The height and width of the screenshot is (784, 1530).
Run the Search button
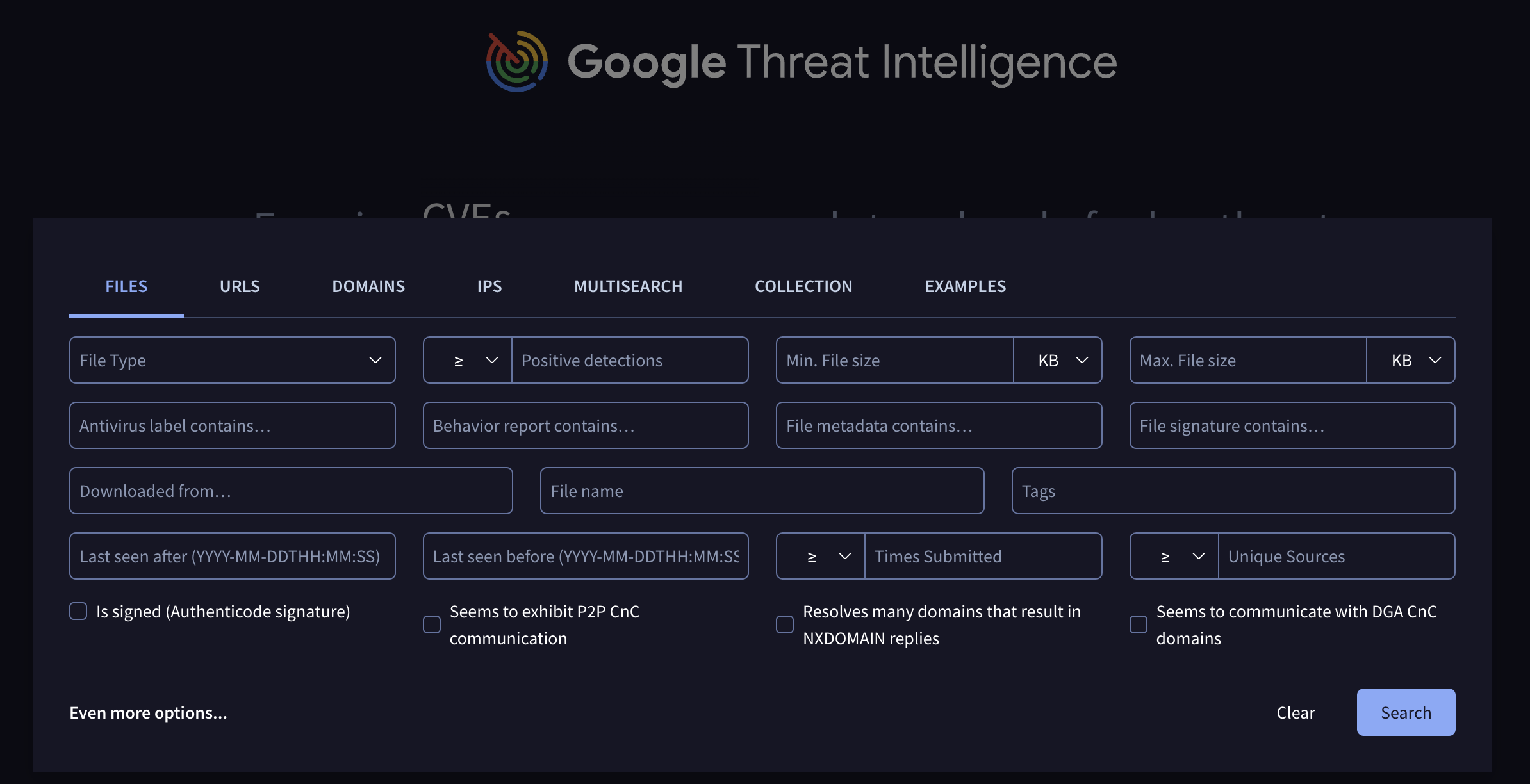[x=1406, y=712]
